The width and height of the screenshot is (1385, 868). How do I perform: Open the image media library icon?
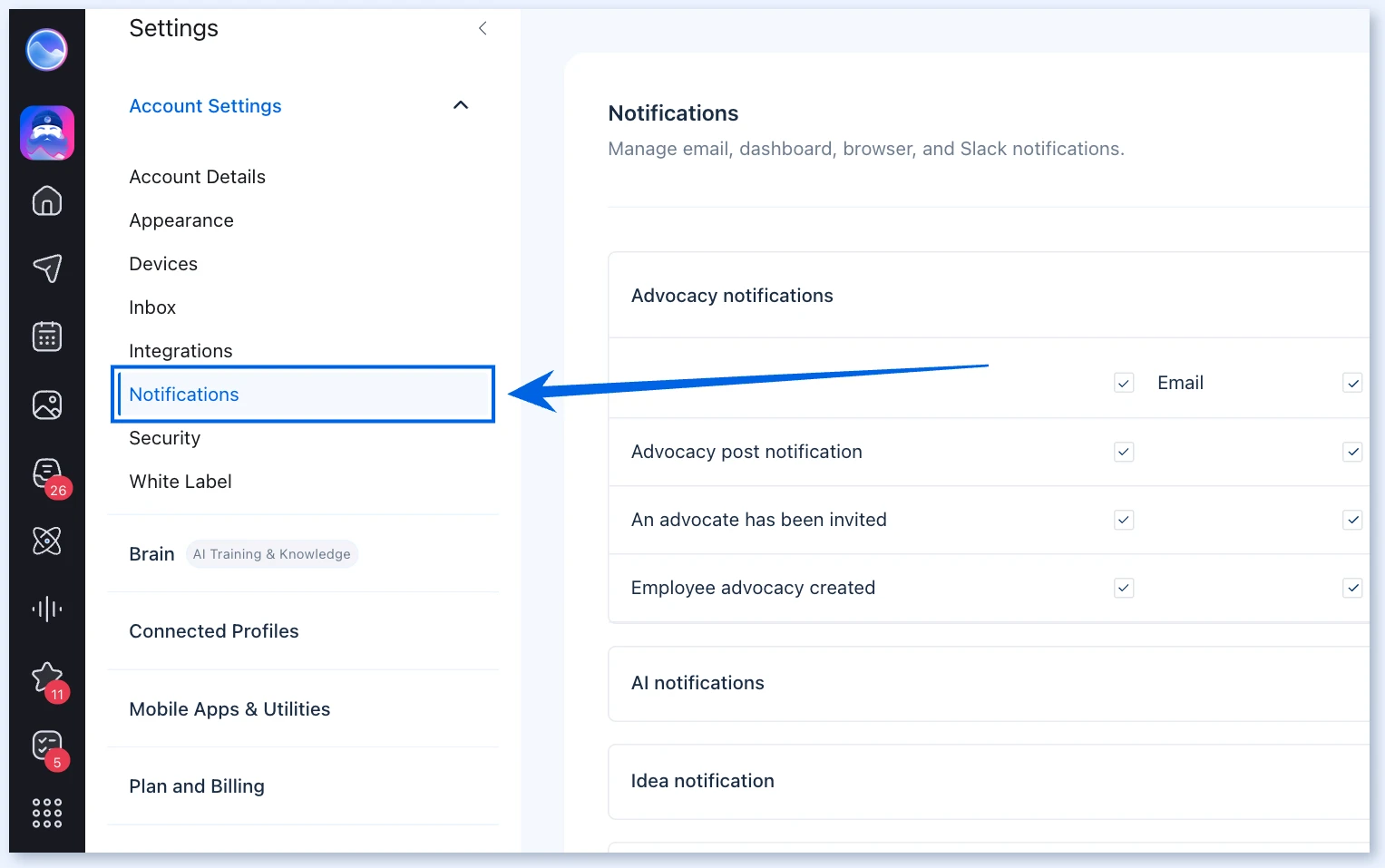pos(47,405)
